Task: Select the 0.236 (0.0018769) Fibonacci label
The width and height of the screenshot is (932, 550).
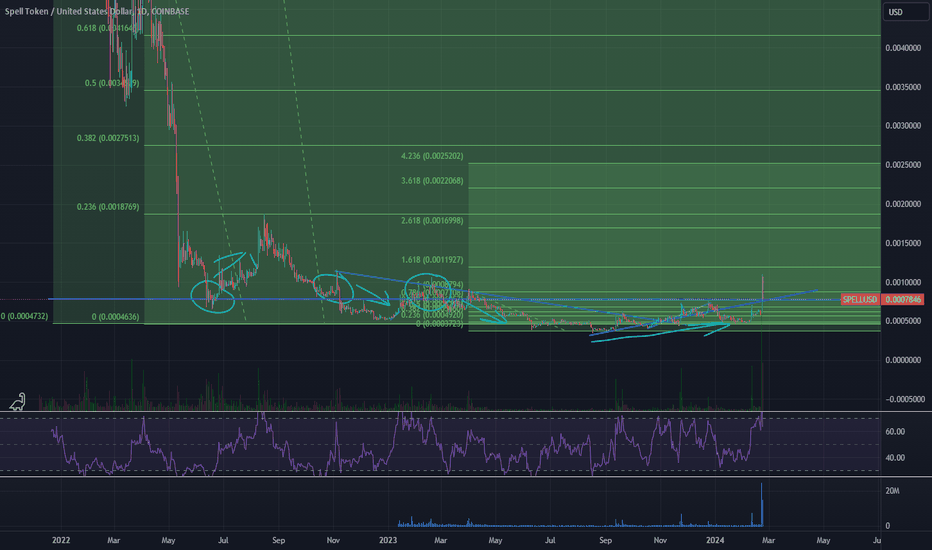Action: tap(108, 207)
